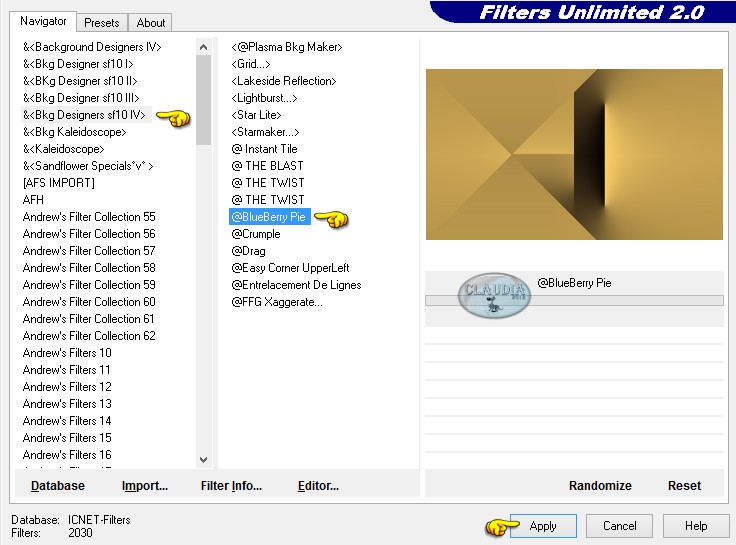This screenshot has width=736, height=545.
Task: Select &<Kaleidoscope> category
Action: (x=63, y=149)
